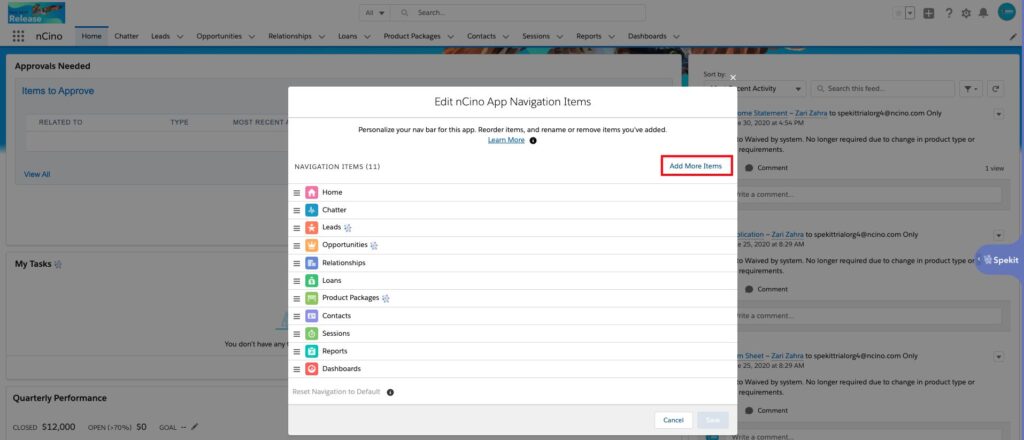This screenshot has height=440, width=1024.
Task: Open the search scope All dropdown
Action: point(375,12)
